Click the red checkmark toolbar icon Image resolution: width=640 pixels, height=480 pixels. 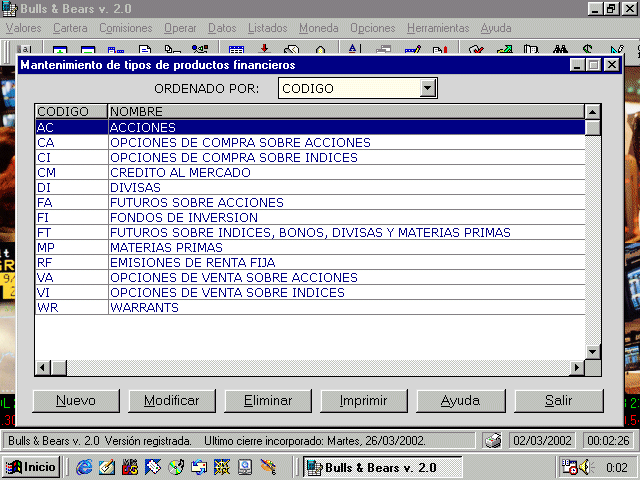pos(476,50)
